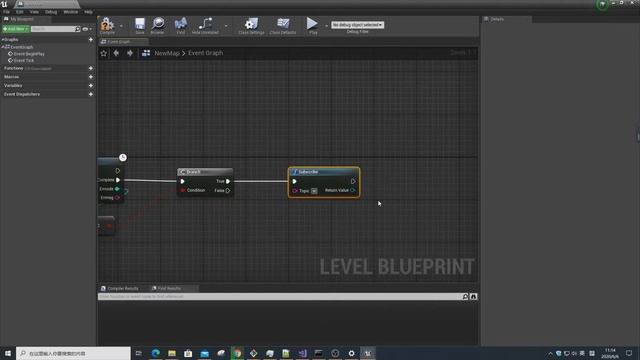This screenshot has width=640, height=360.
Task: Add an event dispatcher with the plus icon
Action: [91, 94]
